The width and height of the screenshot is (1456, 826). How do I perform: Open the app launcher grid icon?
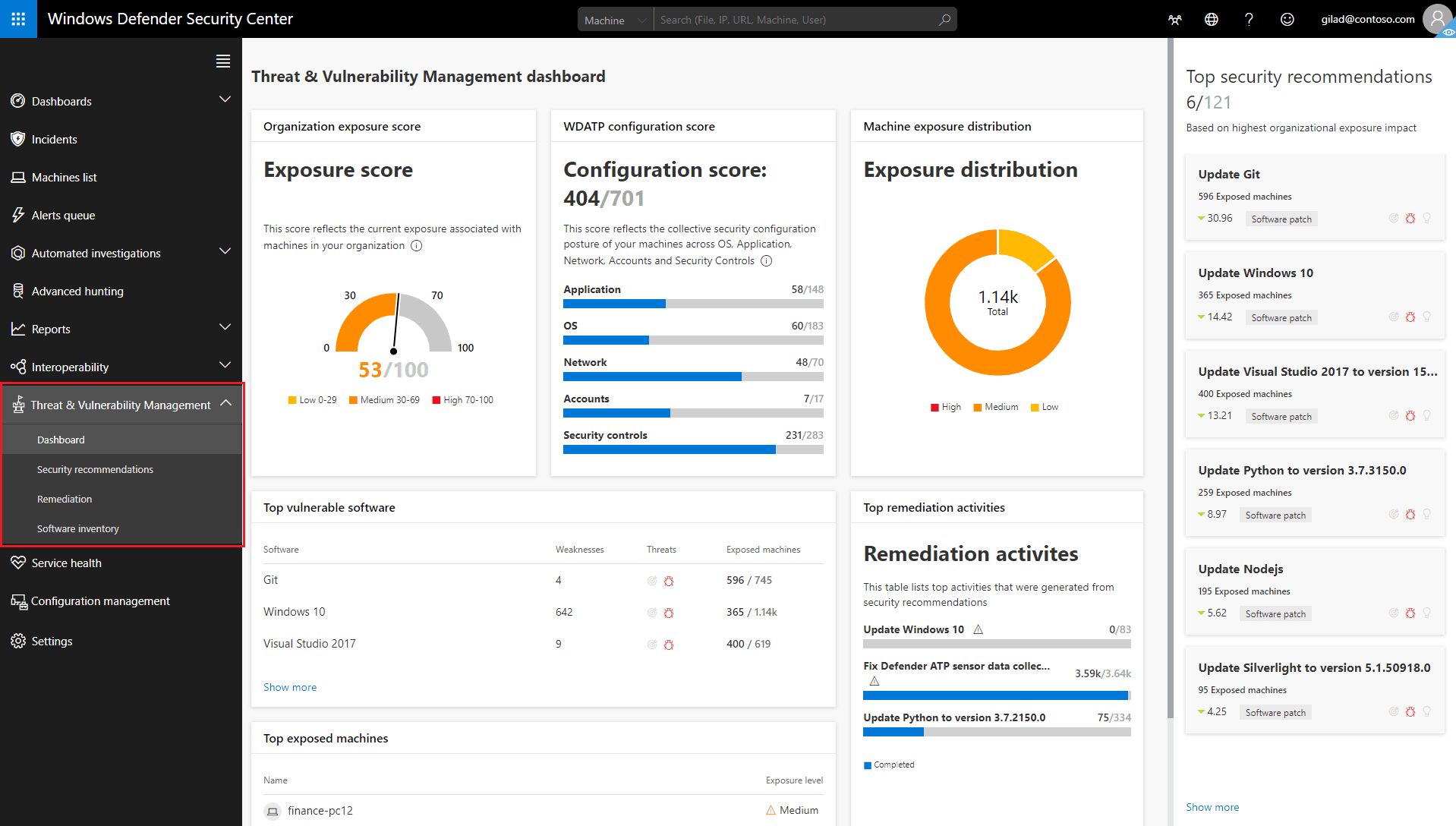[18, 19]
